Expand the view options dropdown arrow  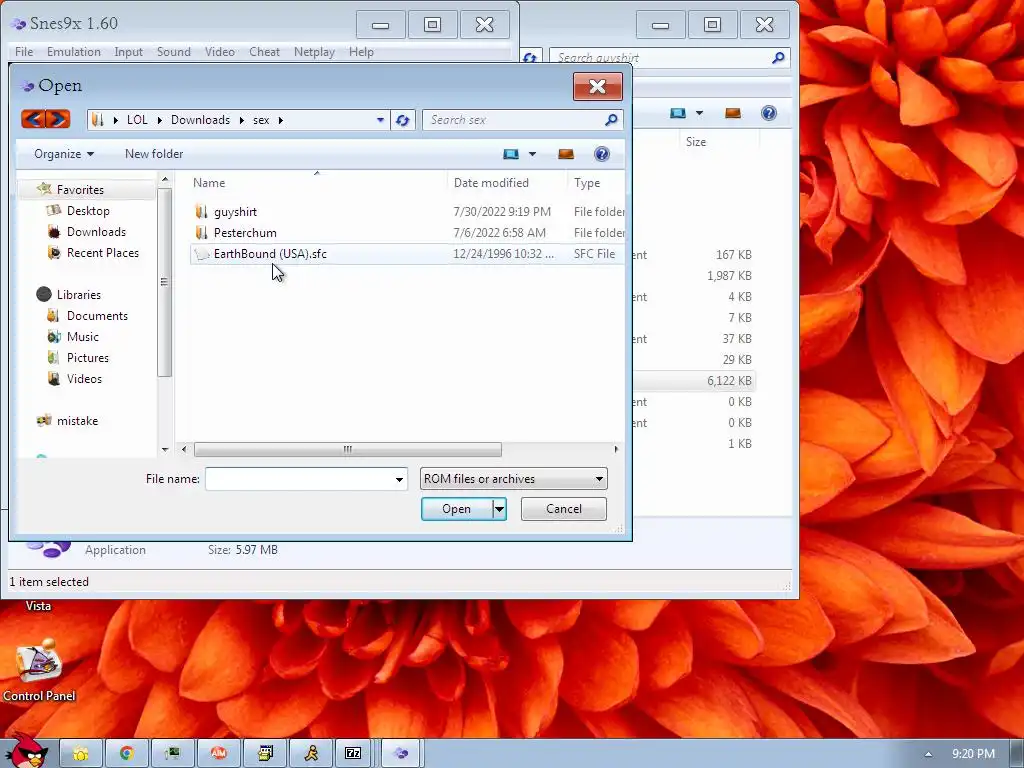[x=532, y=154]
